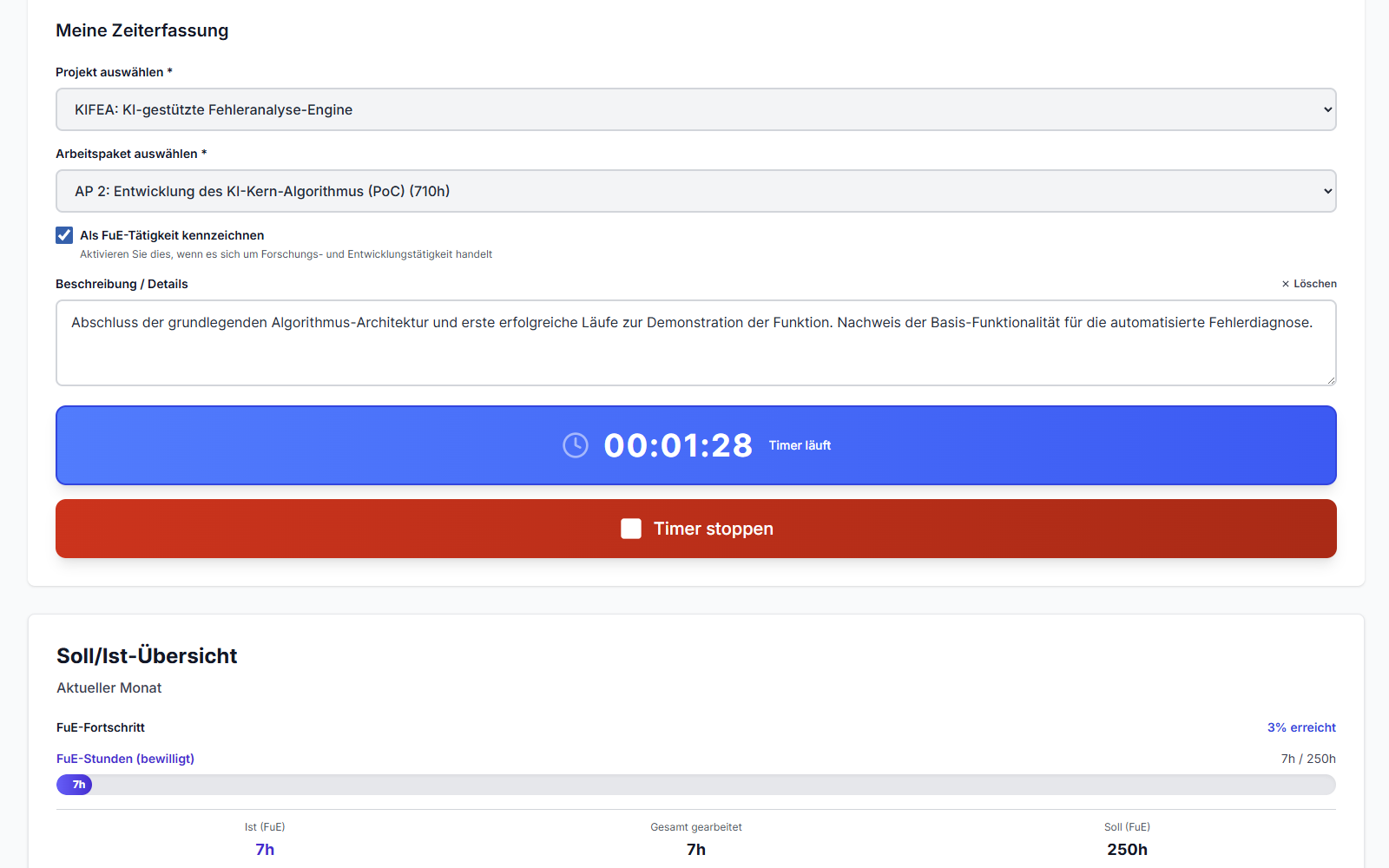The height and width of the screenshot is (868, 1389).
Task: Click the "FuE-Stunden (bewilligt)" link
Action: click(125, 758)
